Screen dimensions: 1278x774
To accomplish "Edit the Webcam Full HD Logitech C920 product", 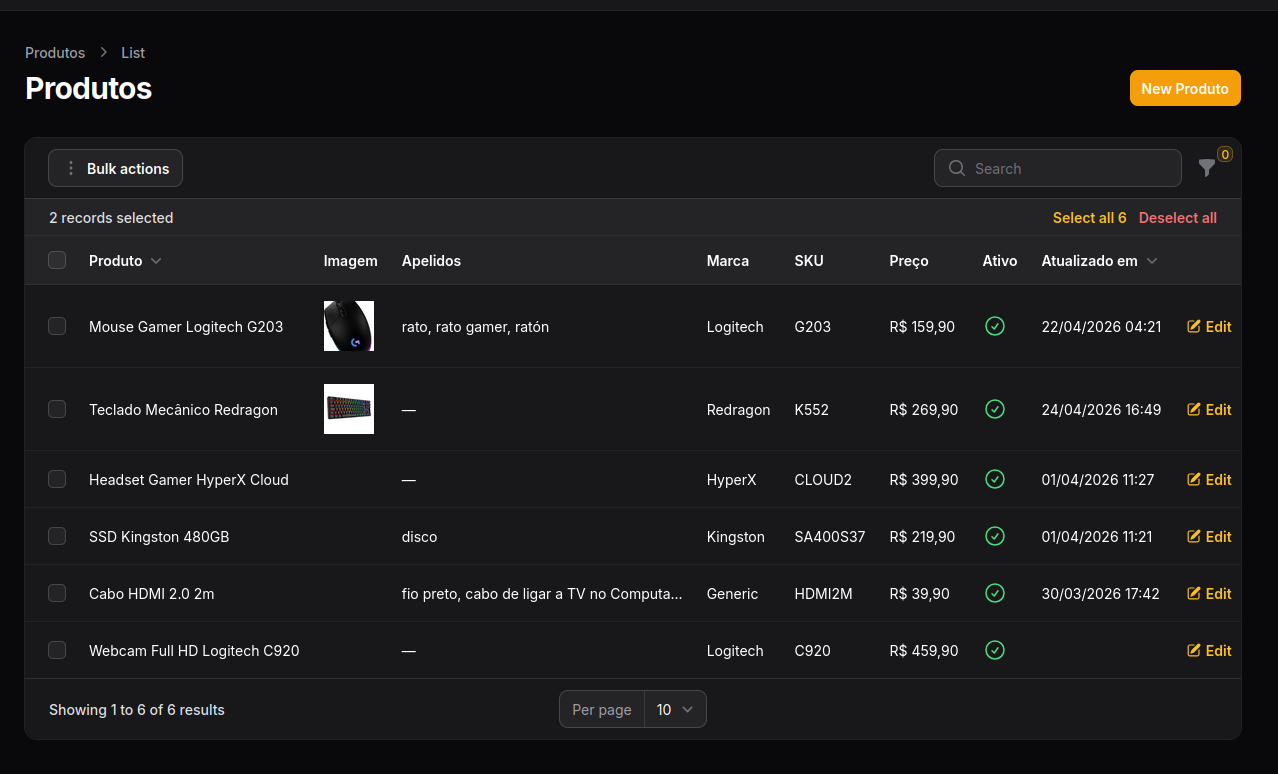I will pyautogui.click(x=1209, y=651).
